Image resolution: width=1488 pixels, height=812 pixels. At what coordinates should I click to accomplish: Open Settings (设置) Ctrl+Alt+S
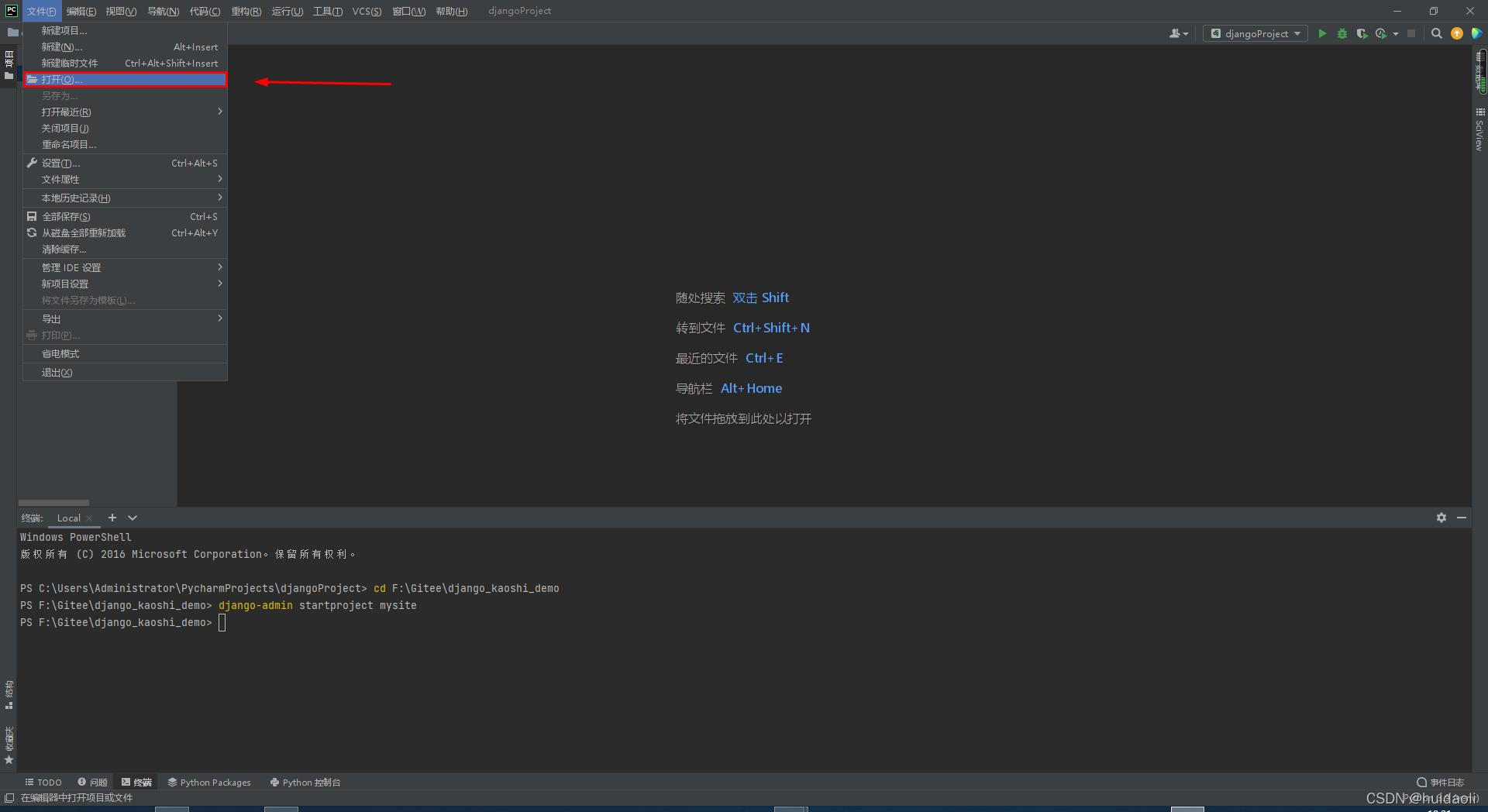[x=125, y=163]
